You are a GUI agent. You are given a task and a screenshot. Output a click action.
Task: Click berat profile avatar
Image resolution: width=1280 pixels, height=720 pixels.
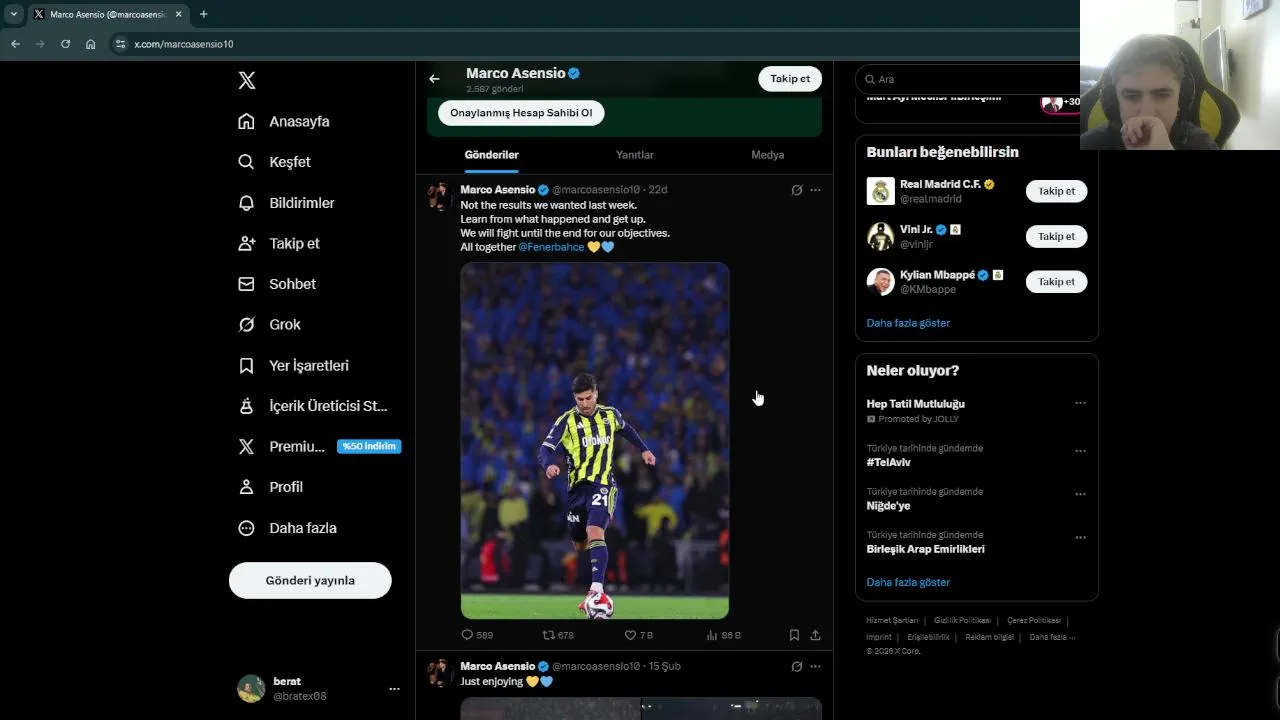(251, 688)
